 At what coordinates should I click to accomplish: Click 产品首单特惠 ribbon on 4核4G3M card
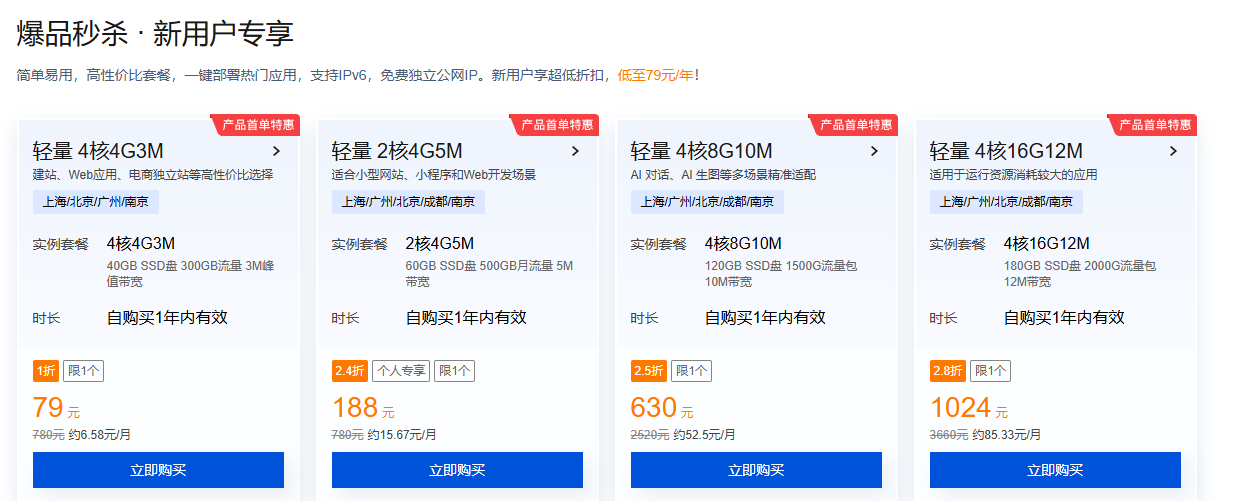257,125
